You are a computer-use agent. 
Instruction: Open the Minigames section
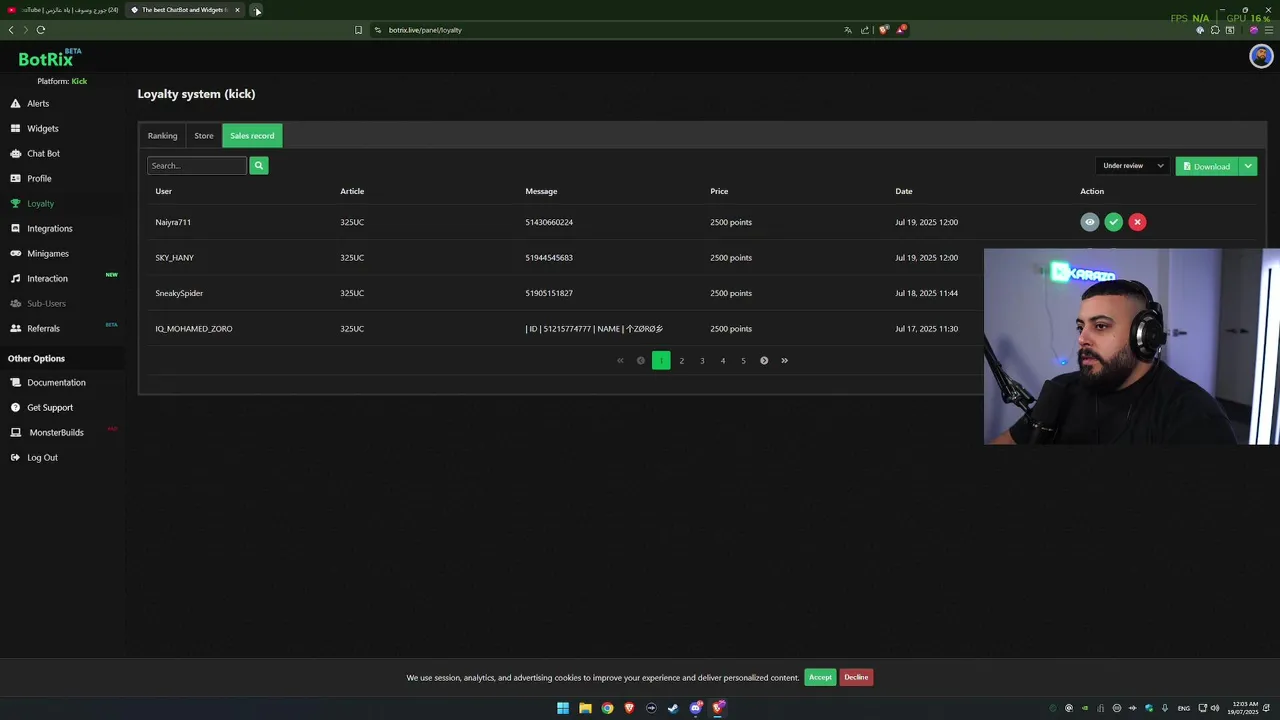47,253
